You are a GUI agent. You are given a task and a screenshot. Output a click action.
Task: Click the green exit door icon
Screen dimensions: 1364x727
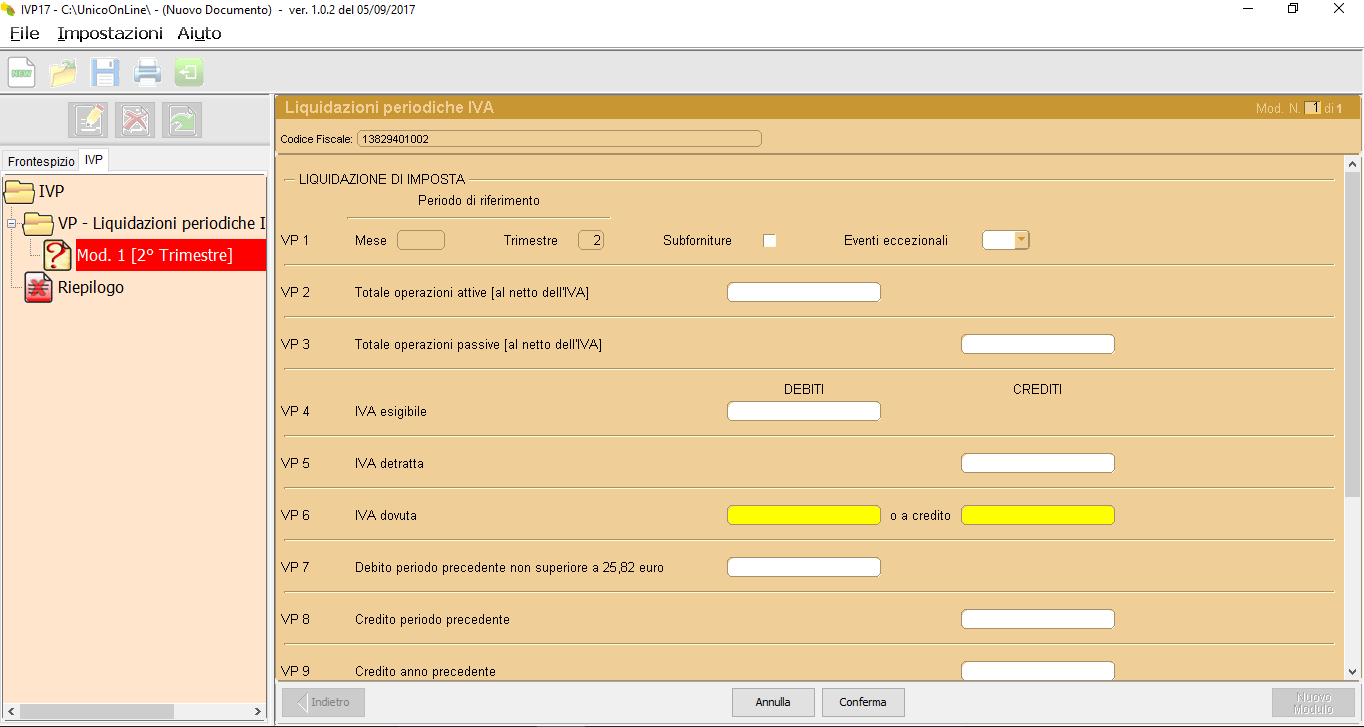(x=189, y=72)
